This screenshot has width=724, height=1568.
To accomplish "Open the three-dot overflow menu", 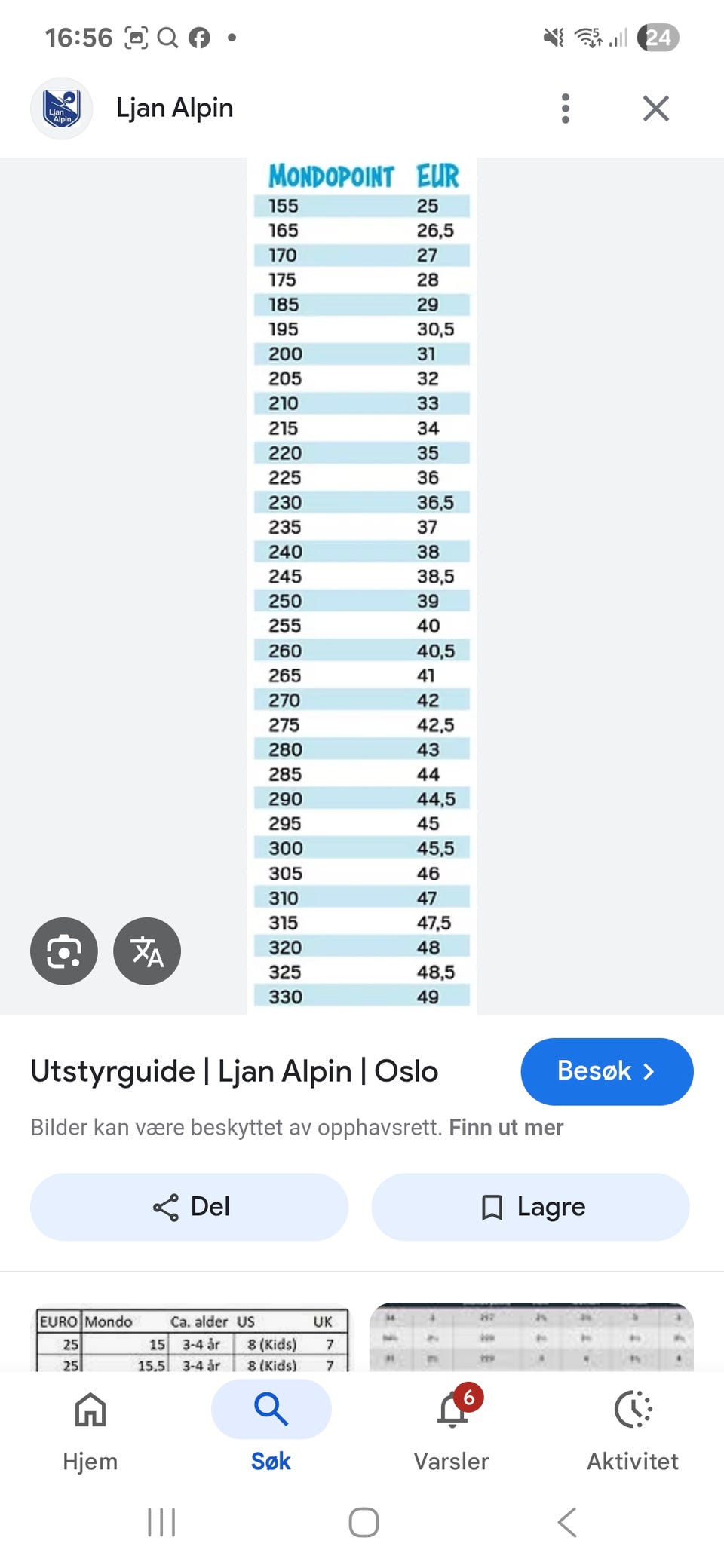I will pyautogui.click(x=566, y=109).
